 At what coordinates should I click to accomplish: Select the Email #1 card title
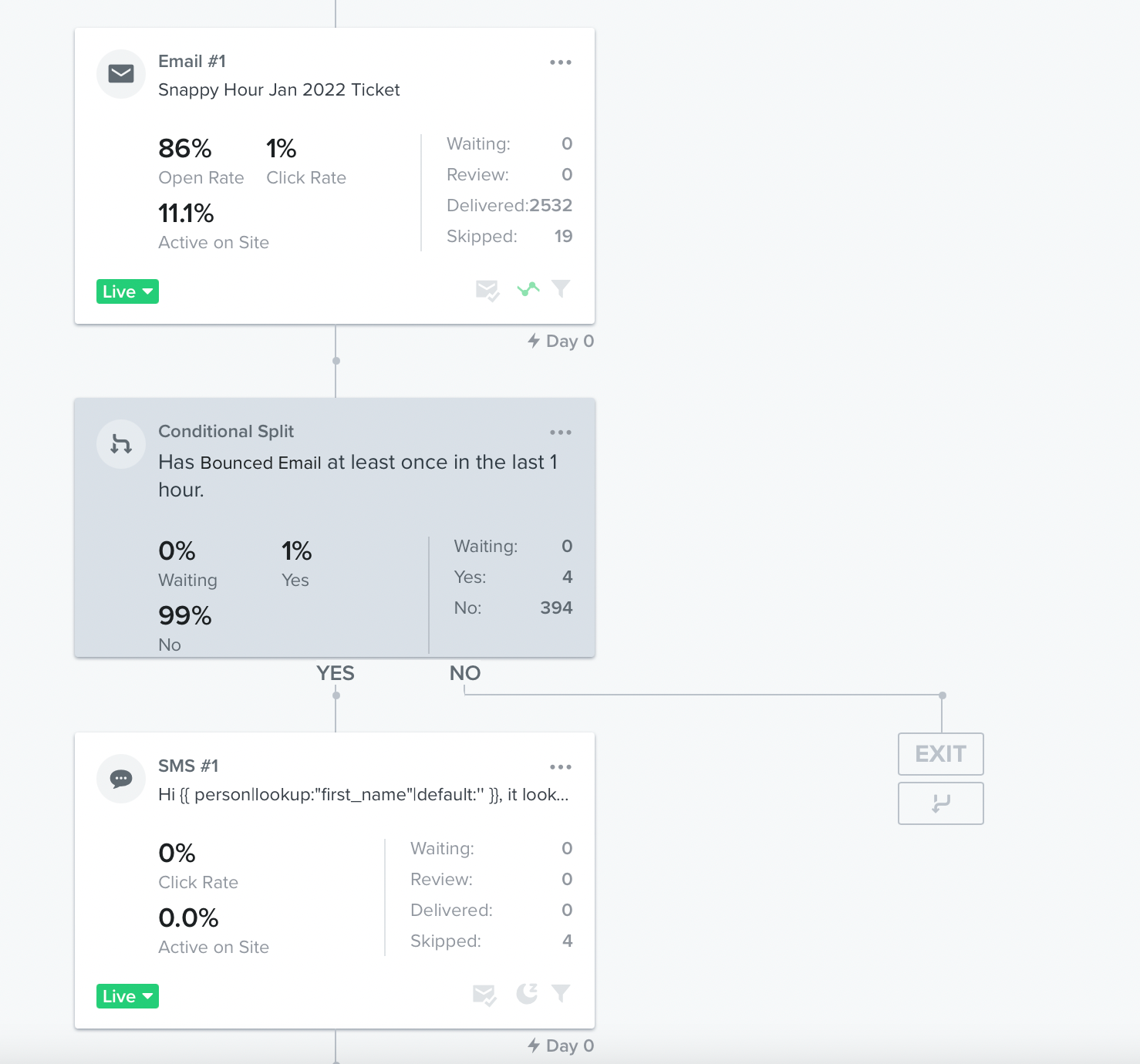coord(192,61)
